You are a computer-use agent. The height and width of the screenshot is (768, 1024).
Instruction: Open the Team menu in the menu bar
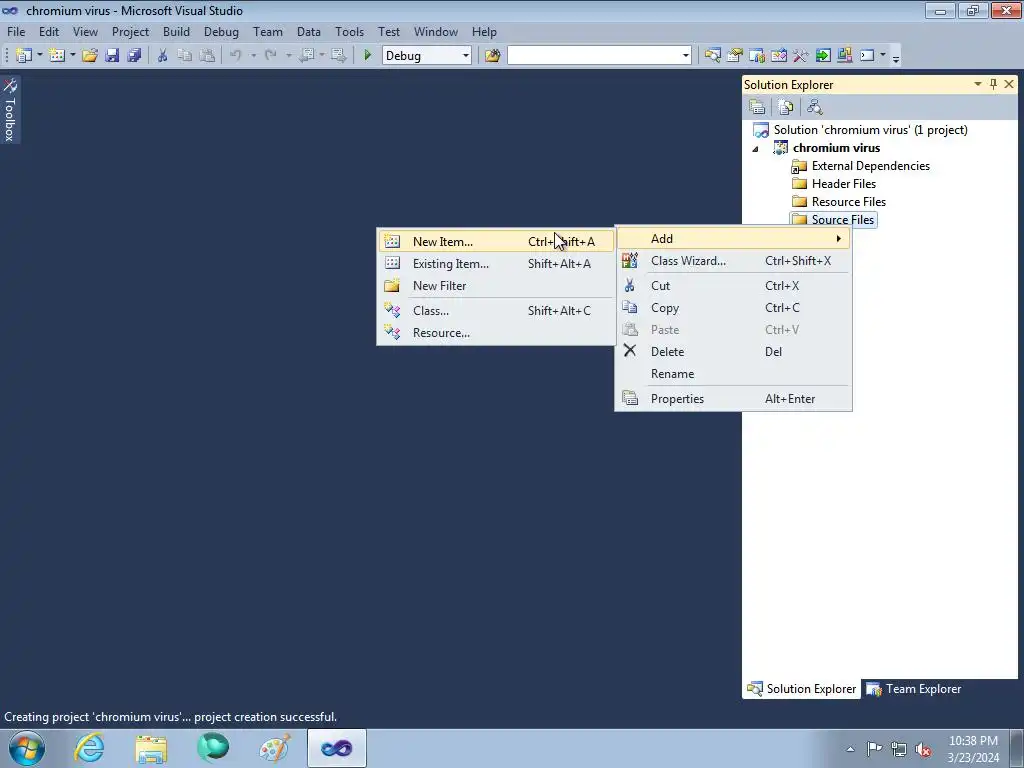(x=268, y=31)
